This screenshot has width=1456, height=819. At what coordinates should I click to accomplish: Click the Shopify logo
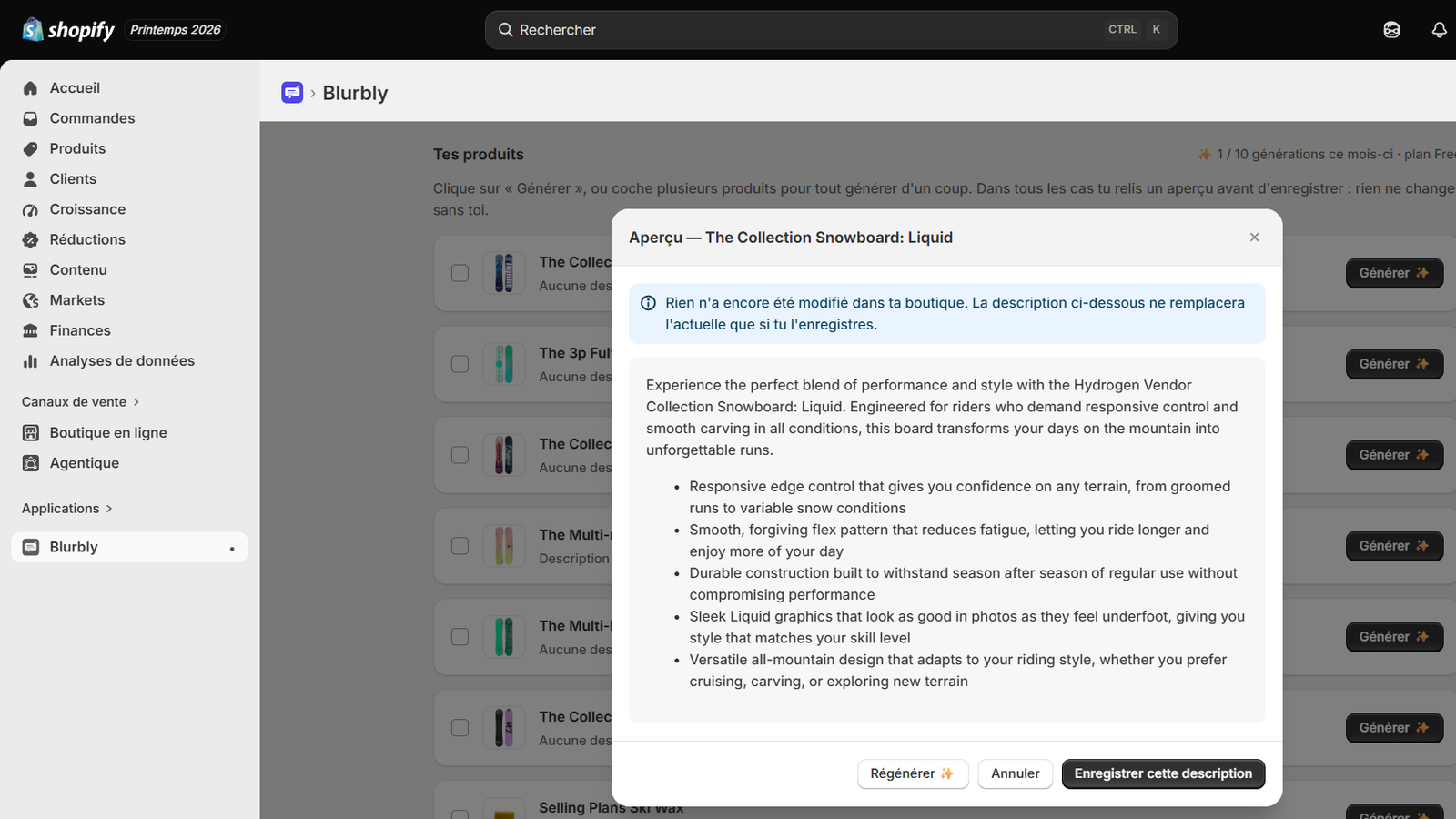point(68,30)
